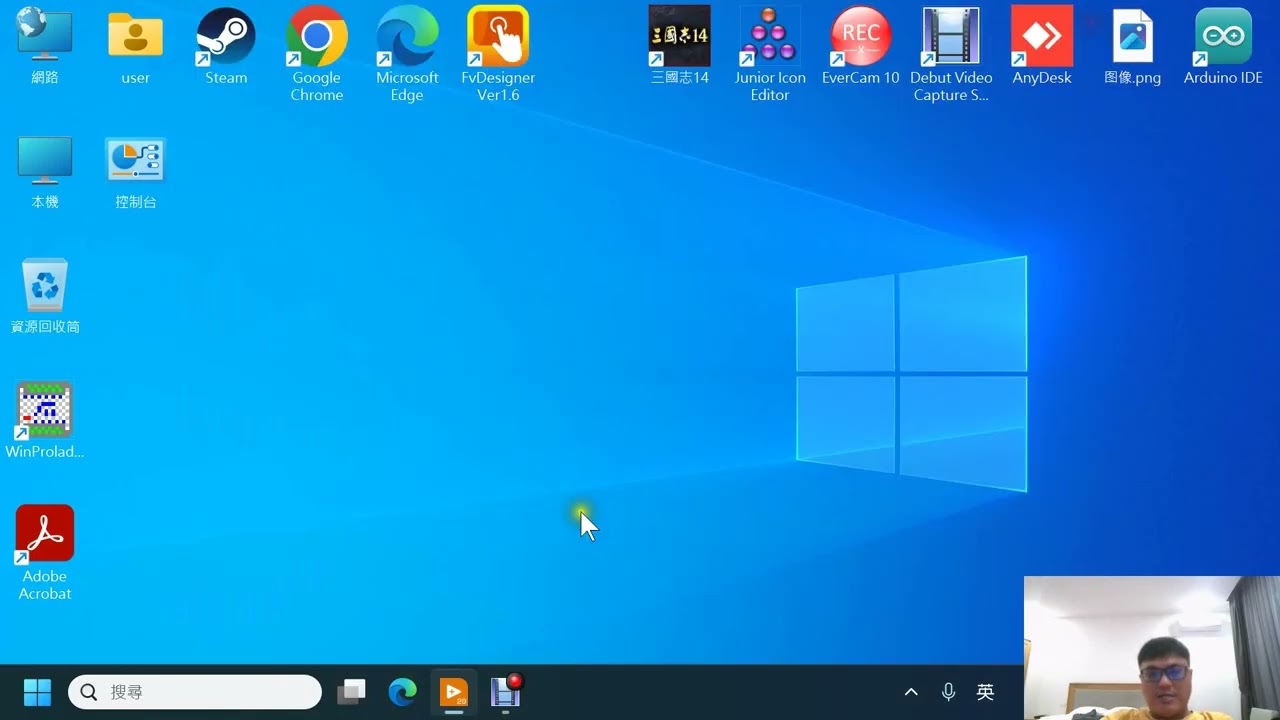Image resolution: width=1280 pixels, height=720 pixels.
Task: Select the 图像.png file icon
Action: coord(1132,45)
